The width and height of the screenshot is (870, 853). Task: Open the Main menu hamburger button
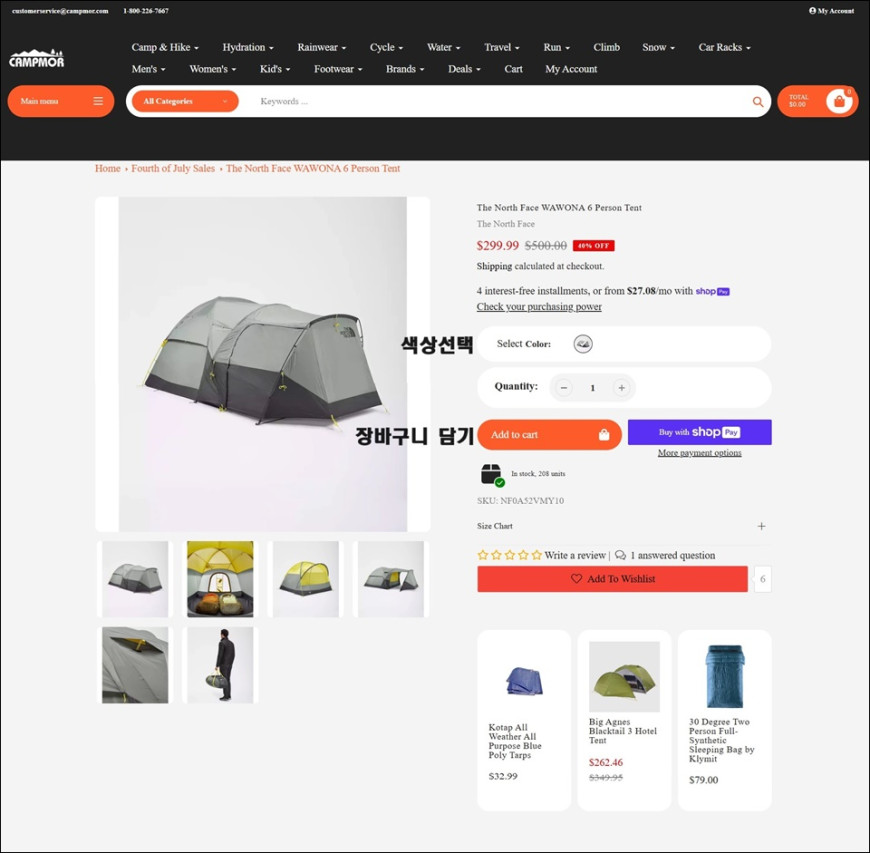[60, 101]
